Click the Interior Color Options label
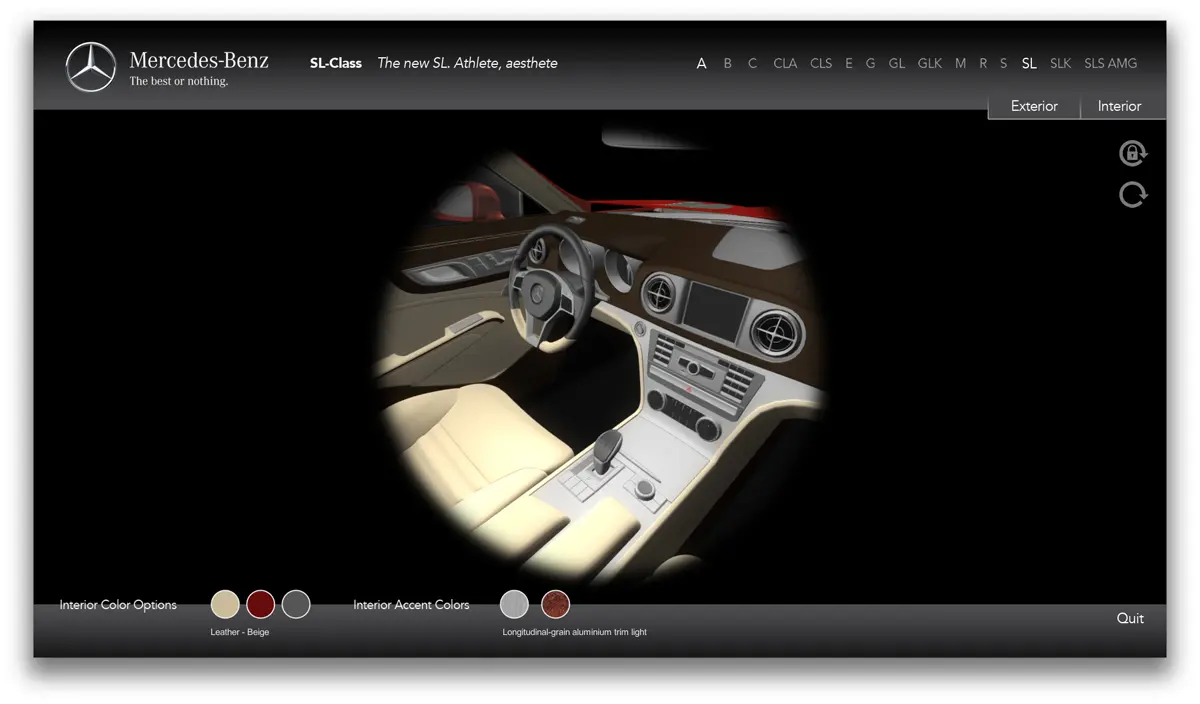The image size is (1200, 704). pos(118,605)
